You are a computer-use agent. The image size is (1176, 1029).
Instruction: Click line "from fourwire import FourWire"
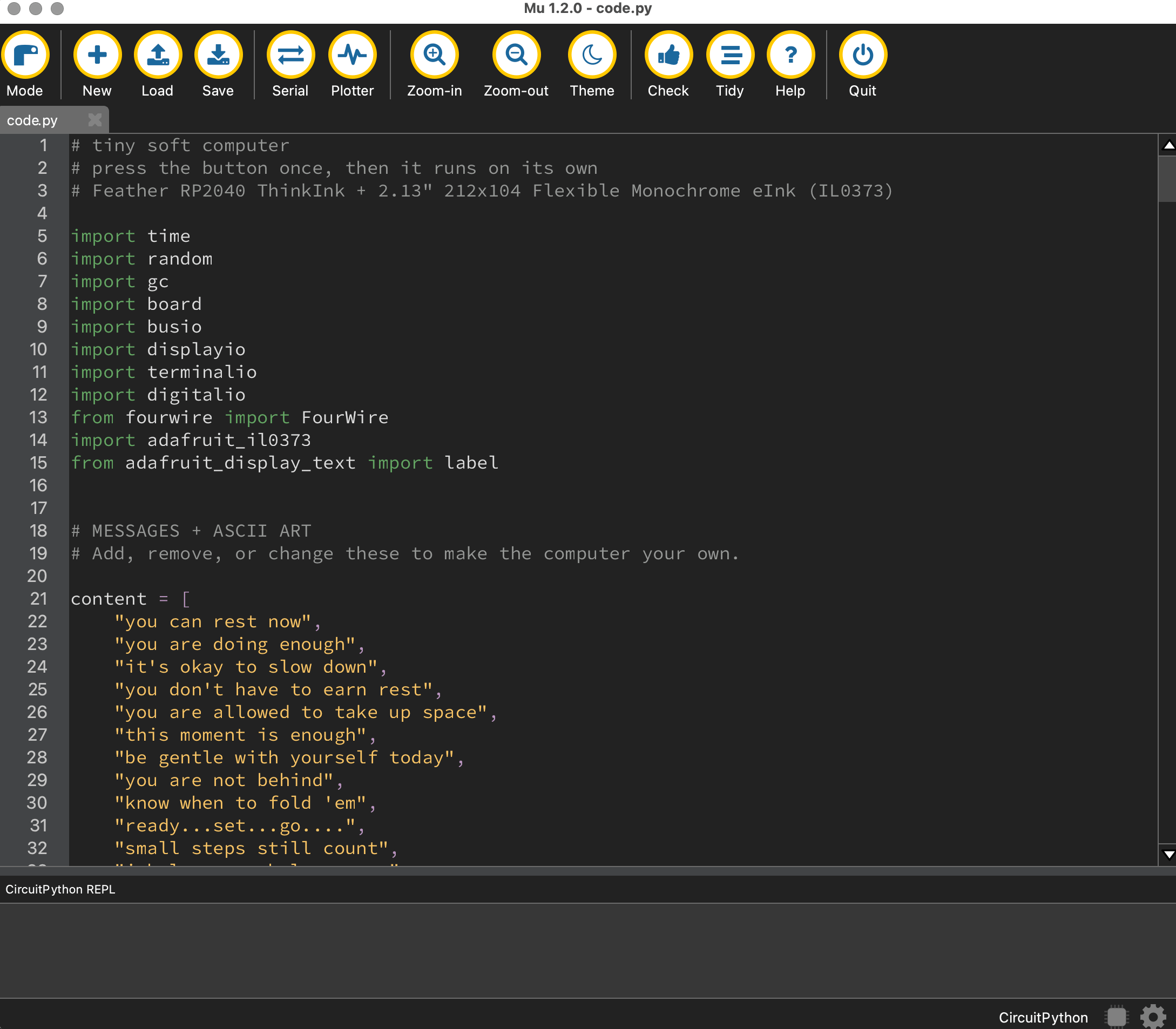coord(229,417)
